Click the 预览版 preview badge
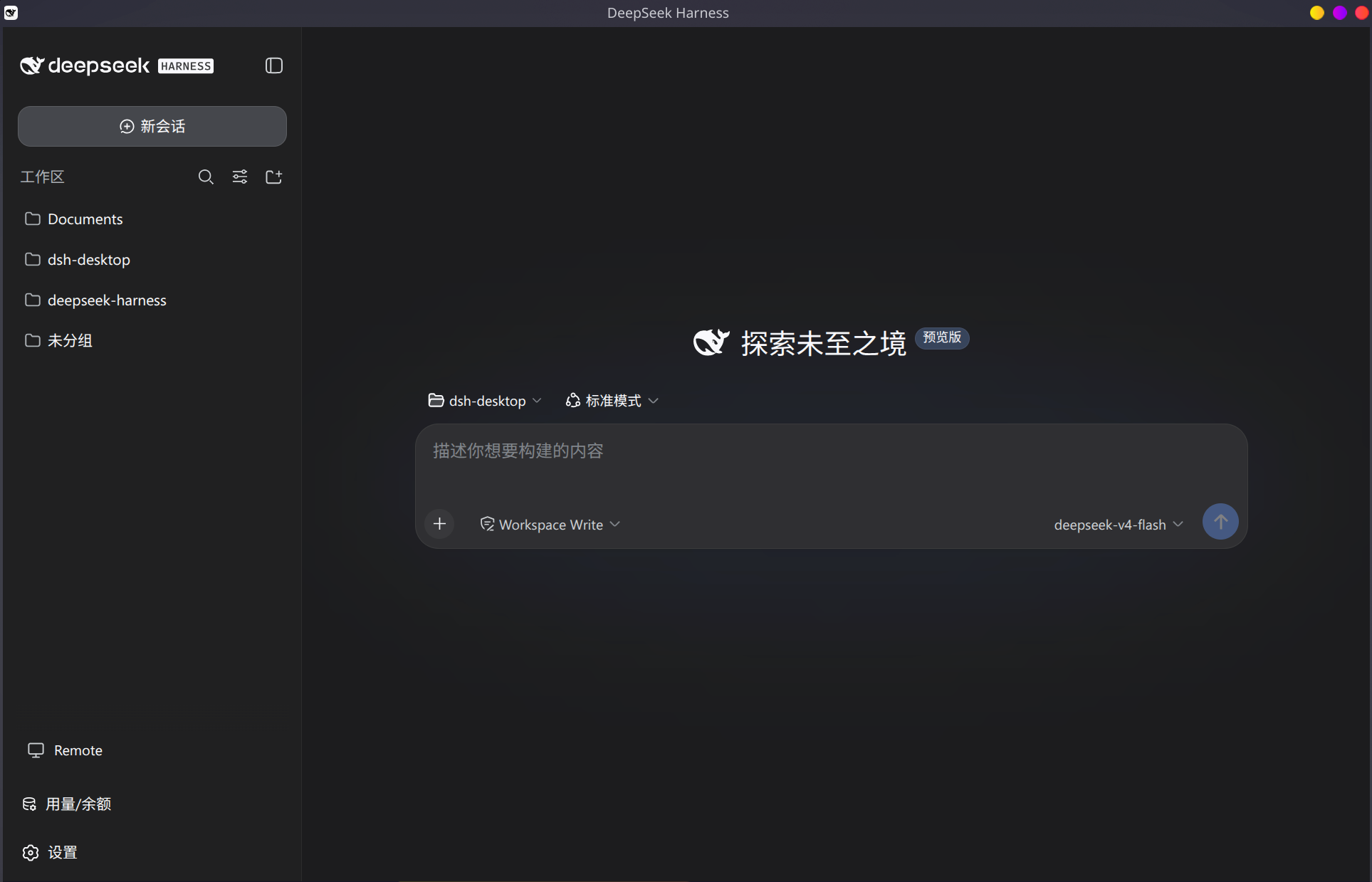Screen dimensions: 1372x882 pyautogui.click(x=942, y=337)
